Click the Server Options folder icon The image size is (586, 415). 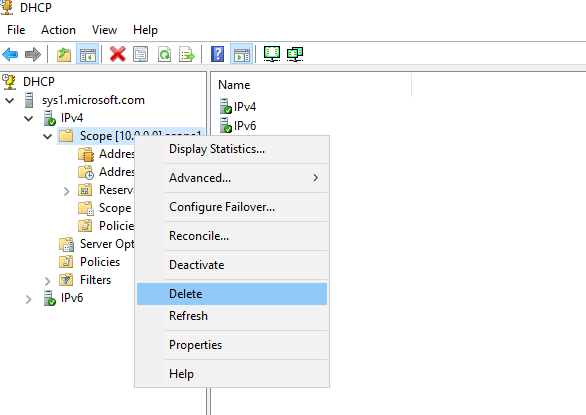[x=67, y=244]
